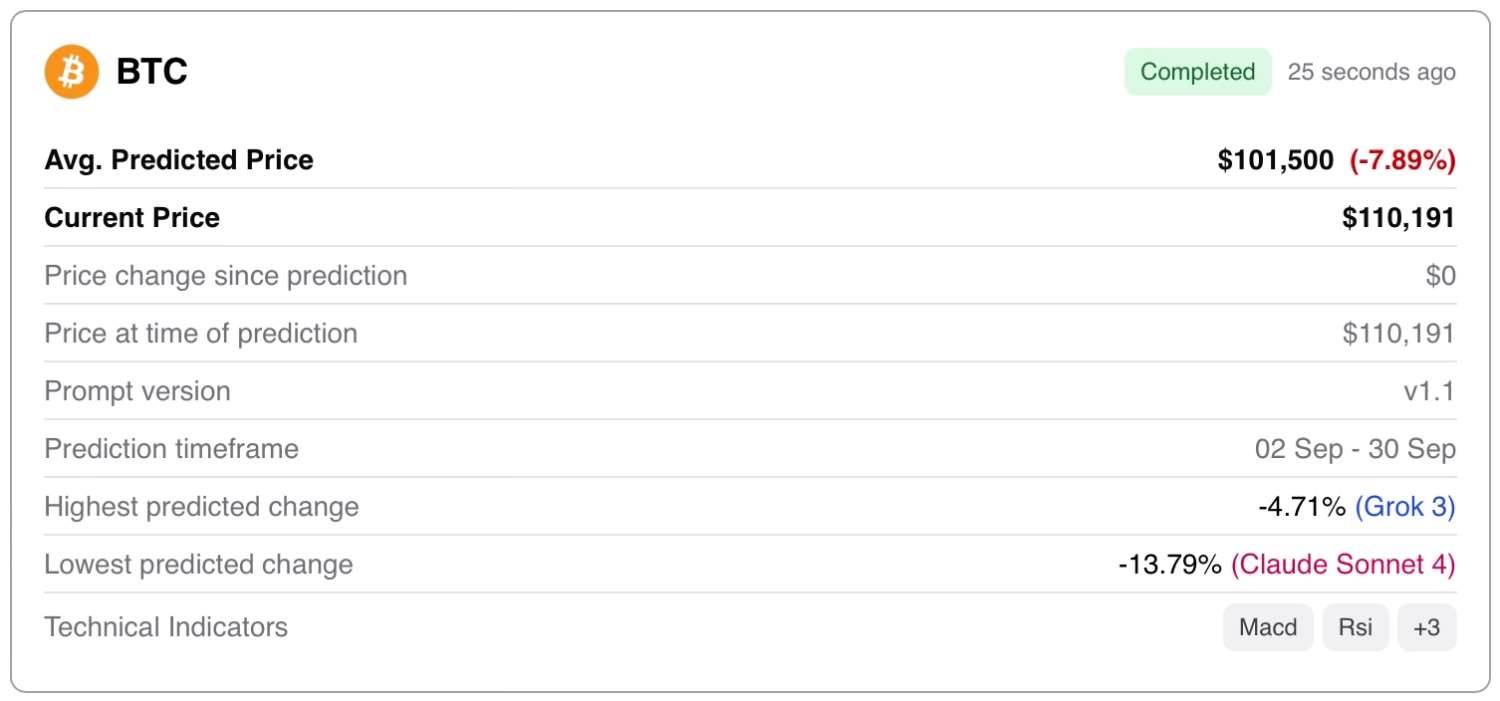Click the $101,500 average predicted price
Viewport: 1500px width, 701px height.
coord(1275,160)
